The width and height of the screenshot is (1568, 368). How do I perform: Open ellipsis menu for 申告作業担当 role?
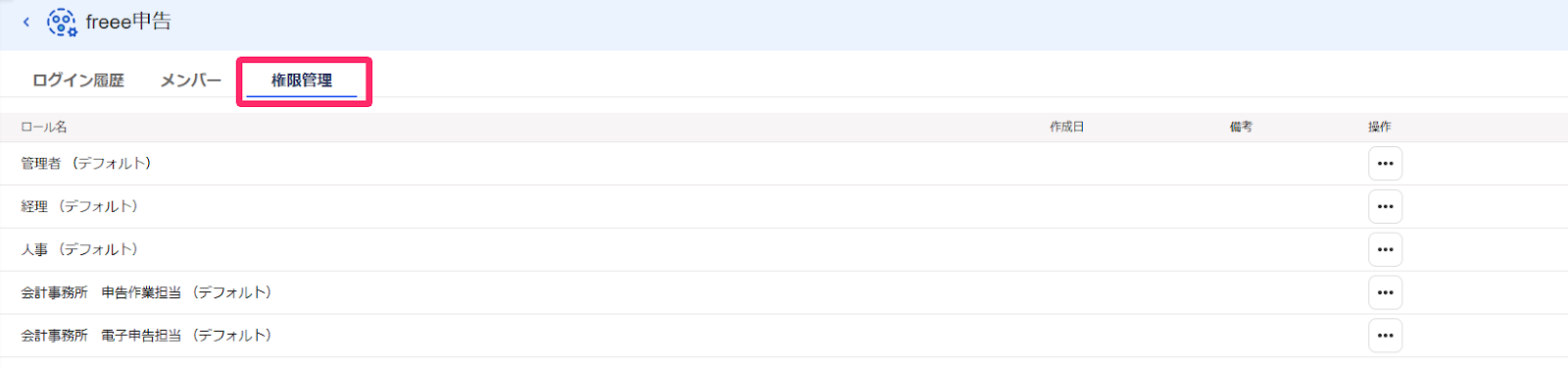[1385, 292]
